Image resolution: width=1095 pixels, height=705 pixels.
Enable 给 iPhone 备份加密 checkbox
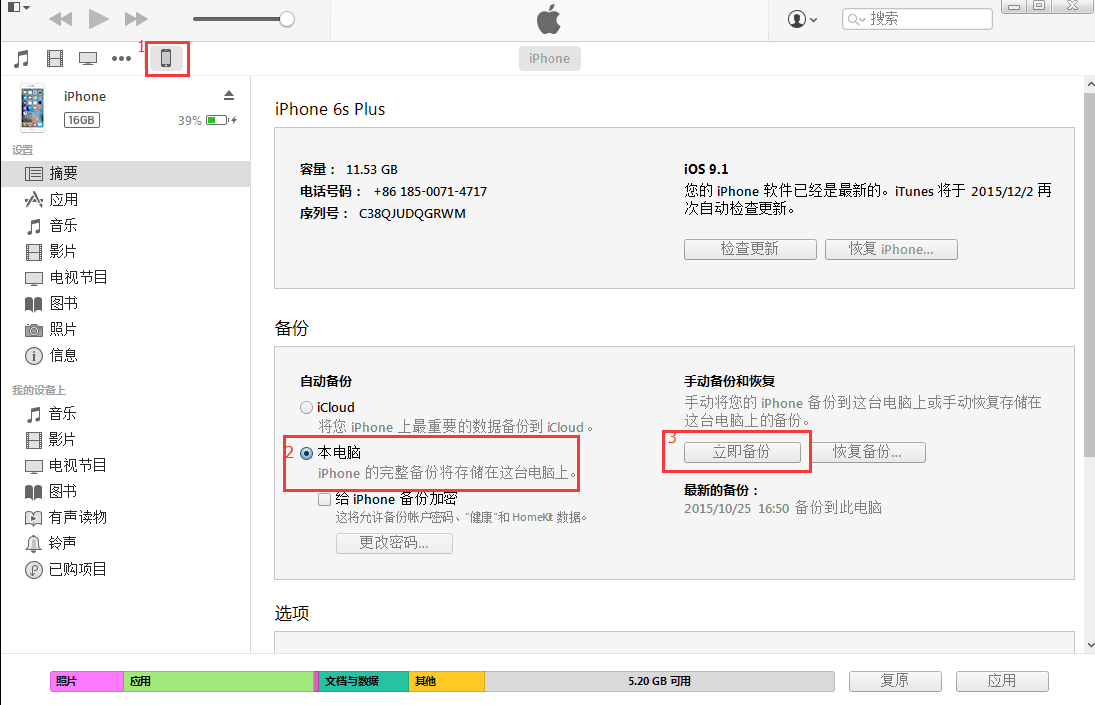(324, 499)
